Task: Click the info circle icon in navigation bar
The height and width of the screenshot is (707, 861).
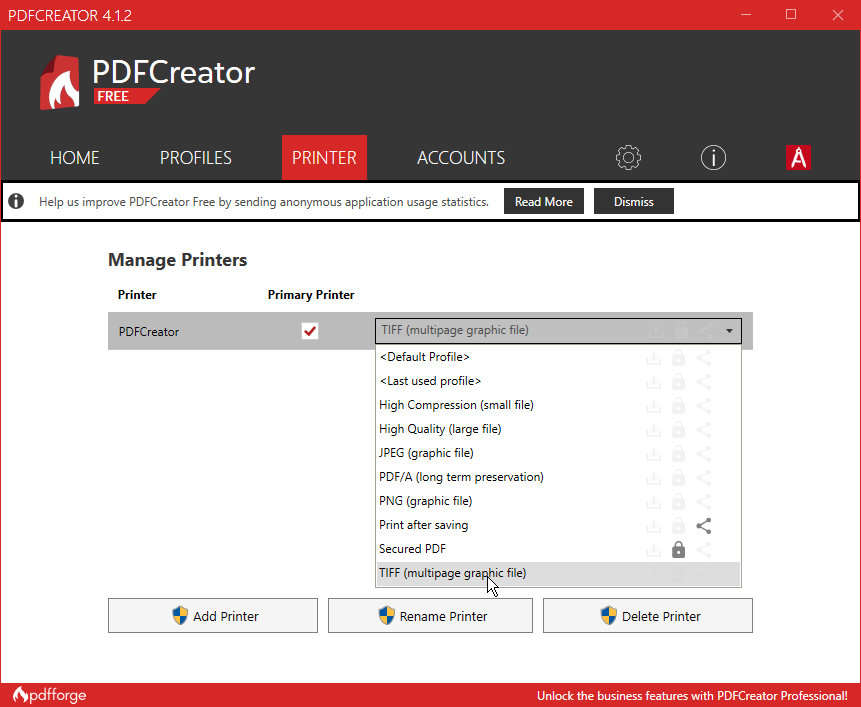Action: coord(713,157)
